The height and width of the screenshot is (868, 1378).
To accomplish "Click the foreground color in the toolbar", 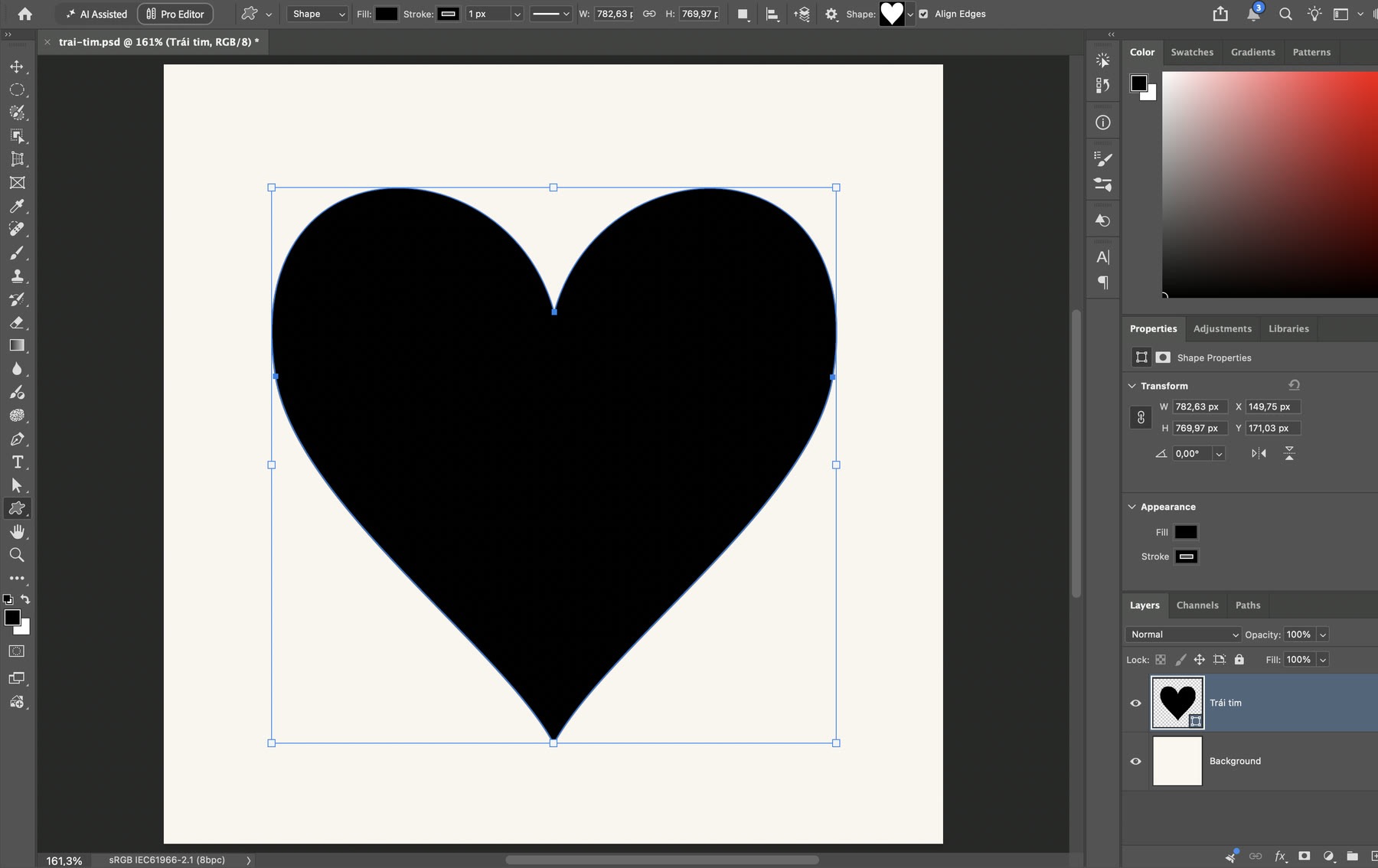I will (x=11, y=618).
